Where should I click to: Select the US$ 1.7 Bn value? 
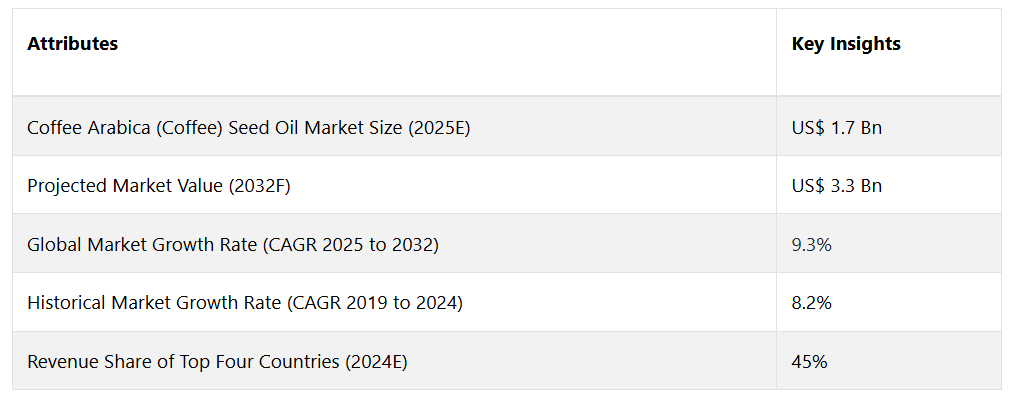point(836,128)
